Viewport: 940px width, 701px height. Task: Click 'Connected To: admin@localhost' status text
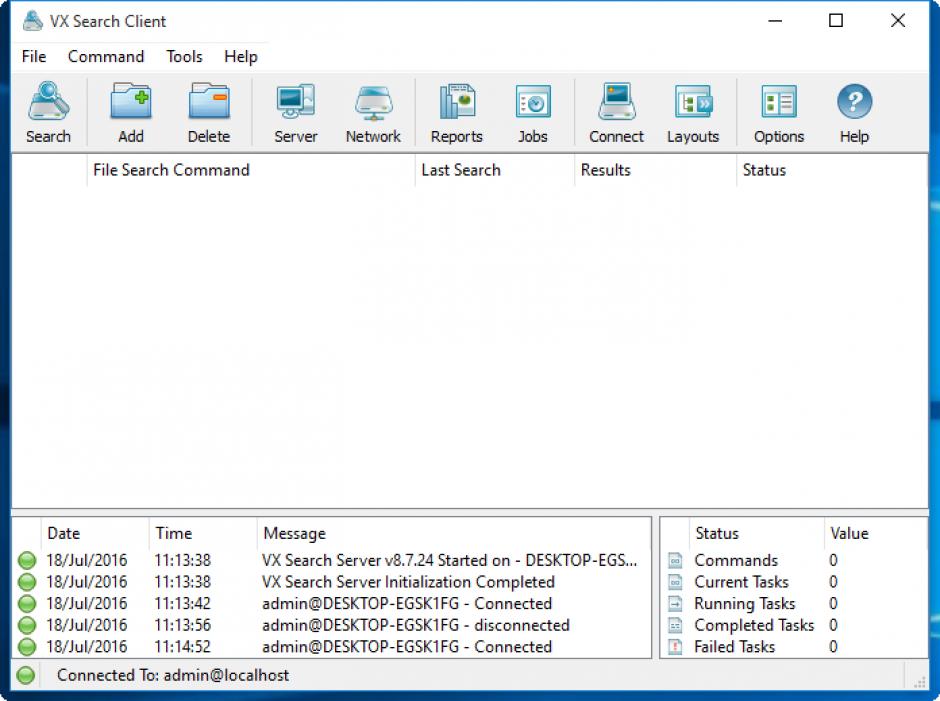(173, 675)
